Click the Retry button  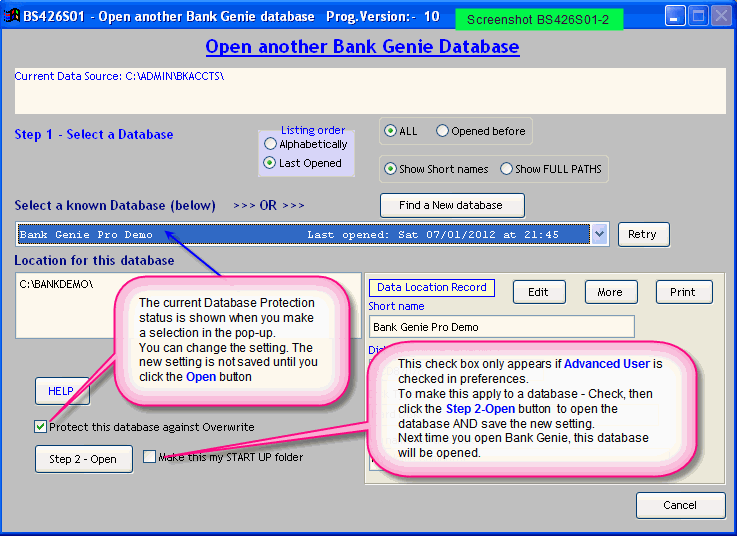pyautogui.click(x=643, y=234)
